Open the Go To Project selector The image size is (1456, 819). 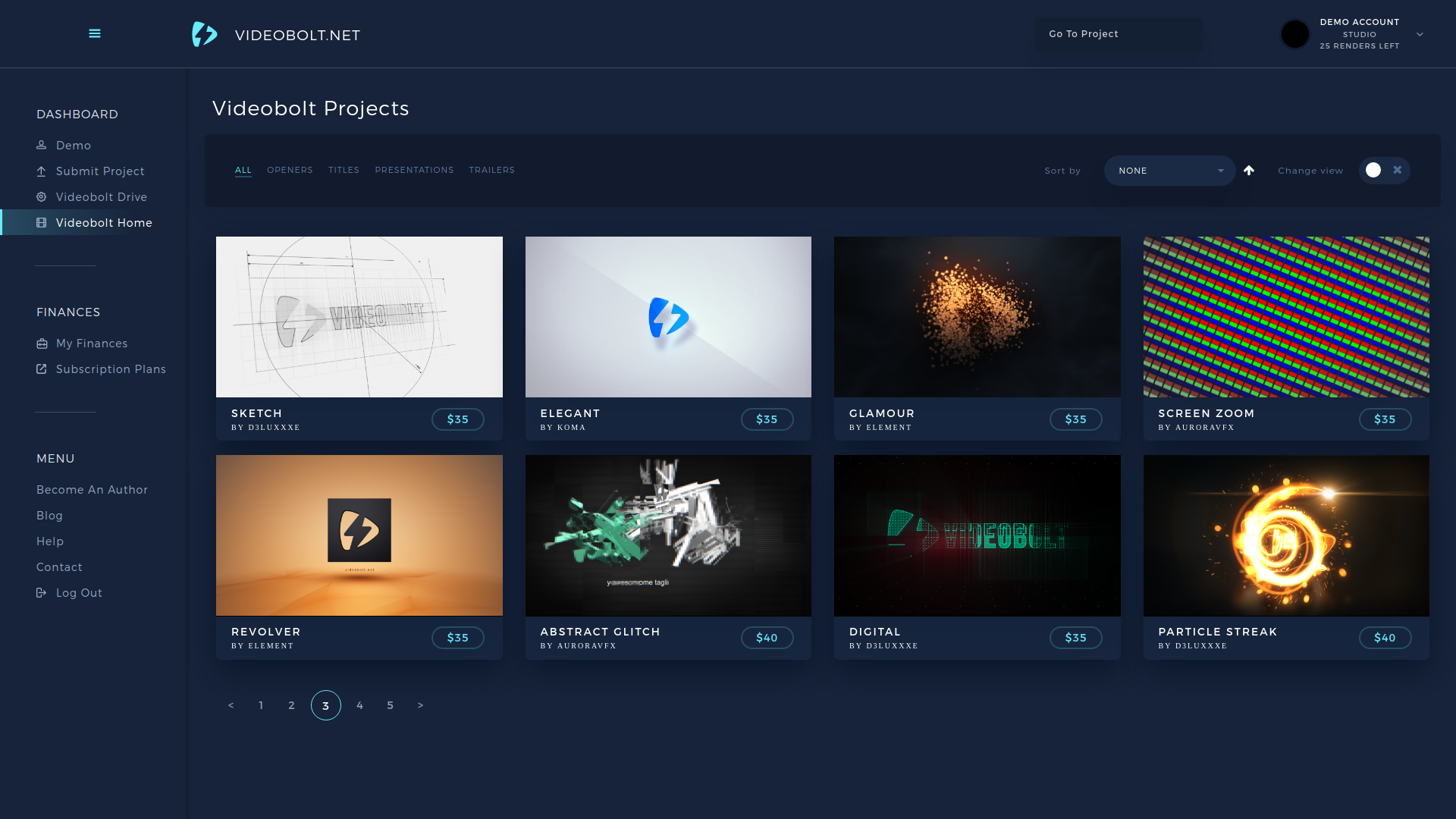(1118, 34)
